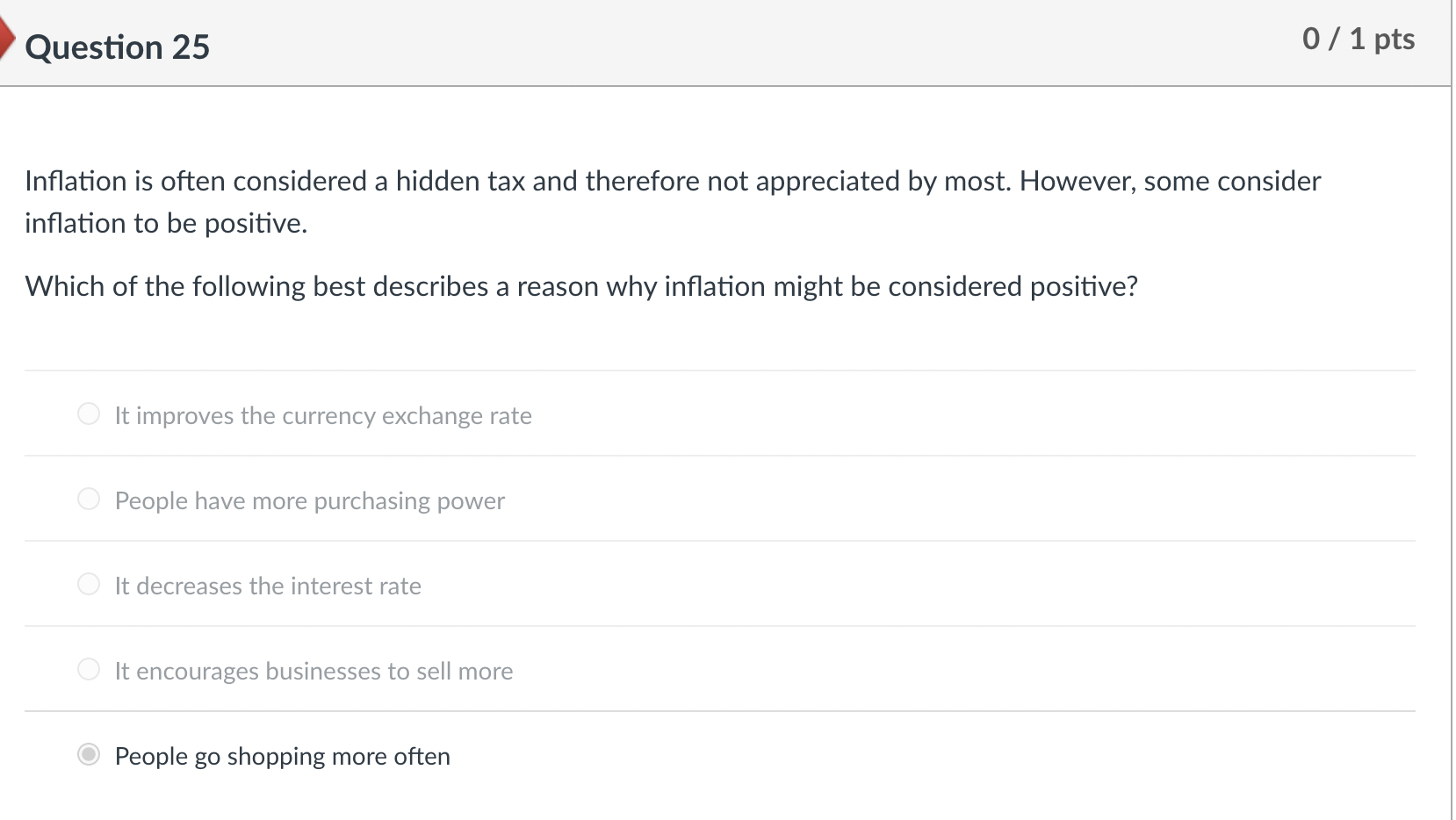1456x820 pixels.
Task: Pick 'It encourages businesses to sell more'
Action: tap(88, 669)
